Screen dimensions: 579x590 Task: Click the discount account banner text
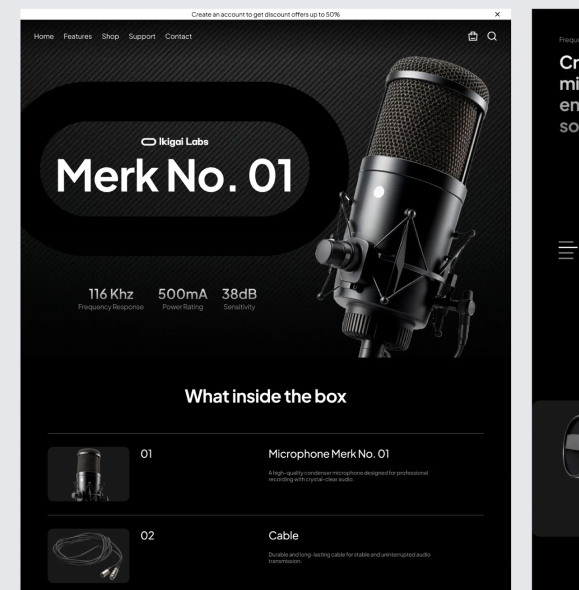tap(266, 14)
